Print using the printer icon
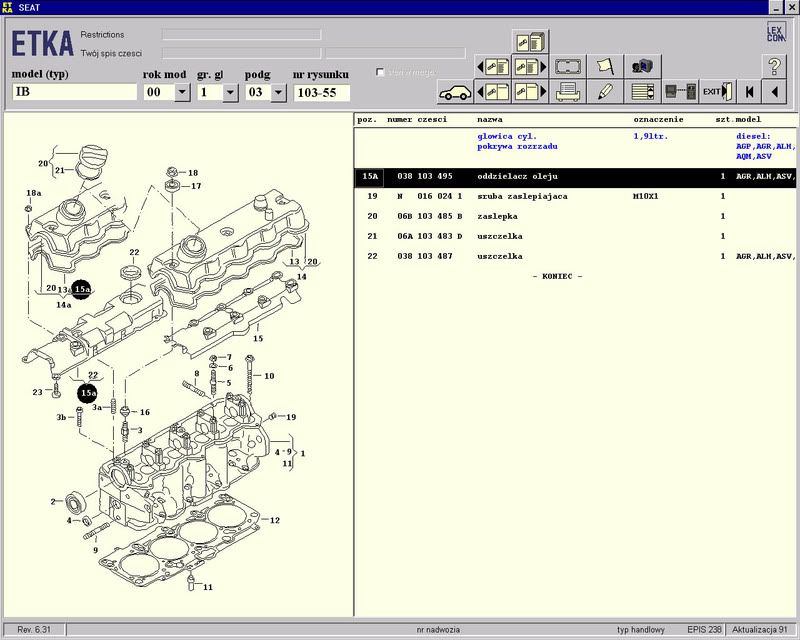Viewport: 800px width, 640px height. point(568,92)
